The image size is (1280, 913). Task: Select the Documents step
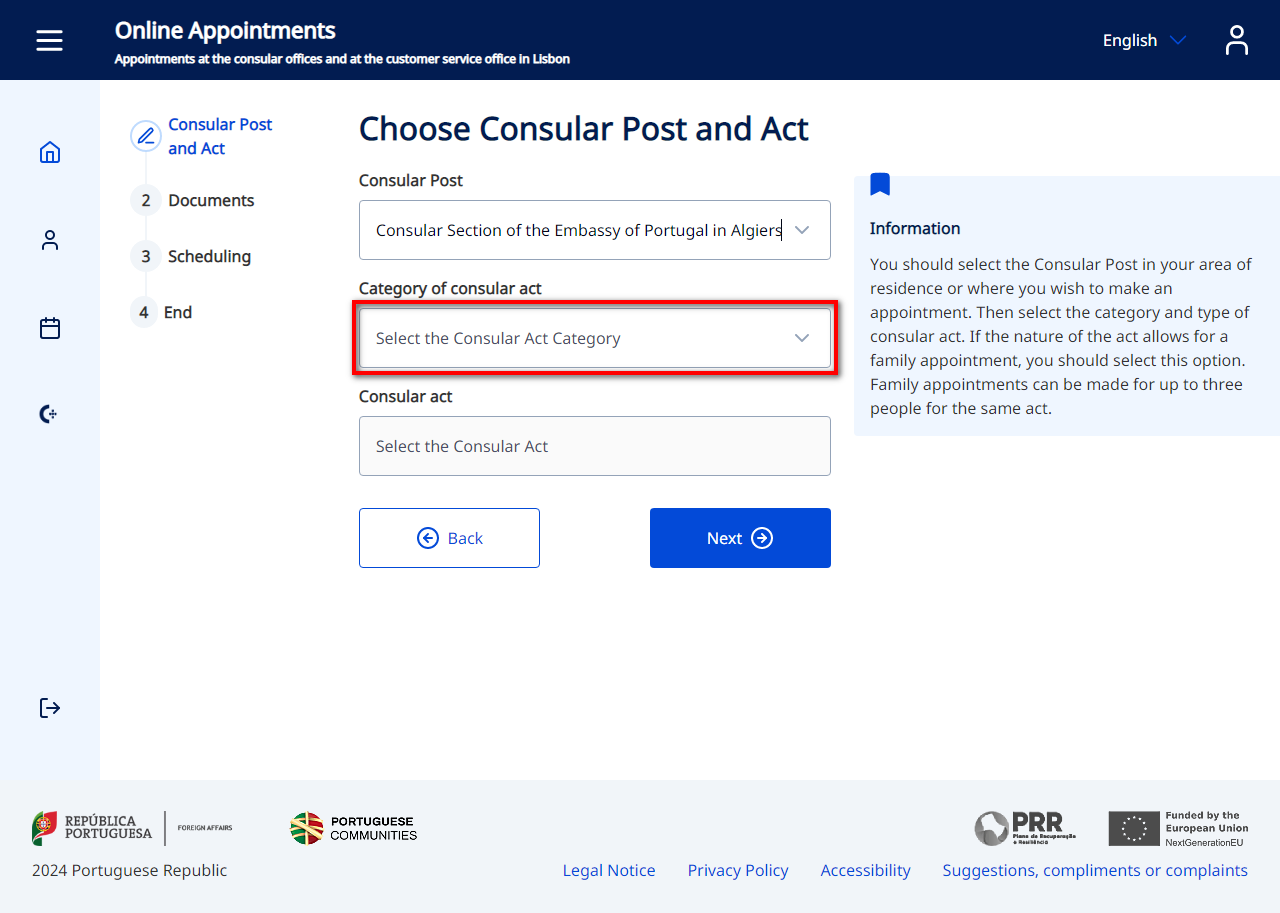pos(210,200)
